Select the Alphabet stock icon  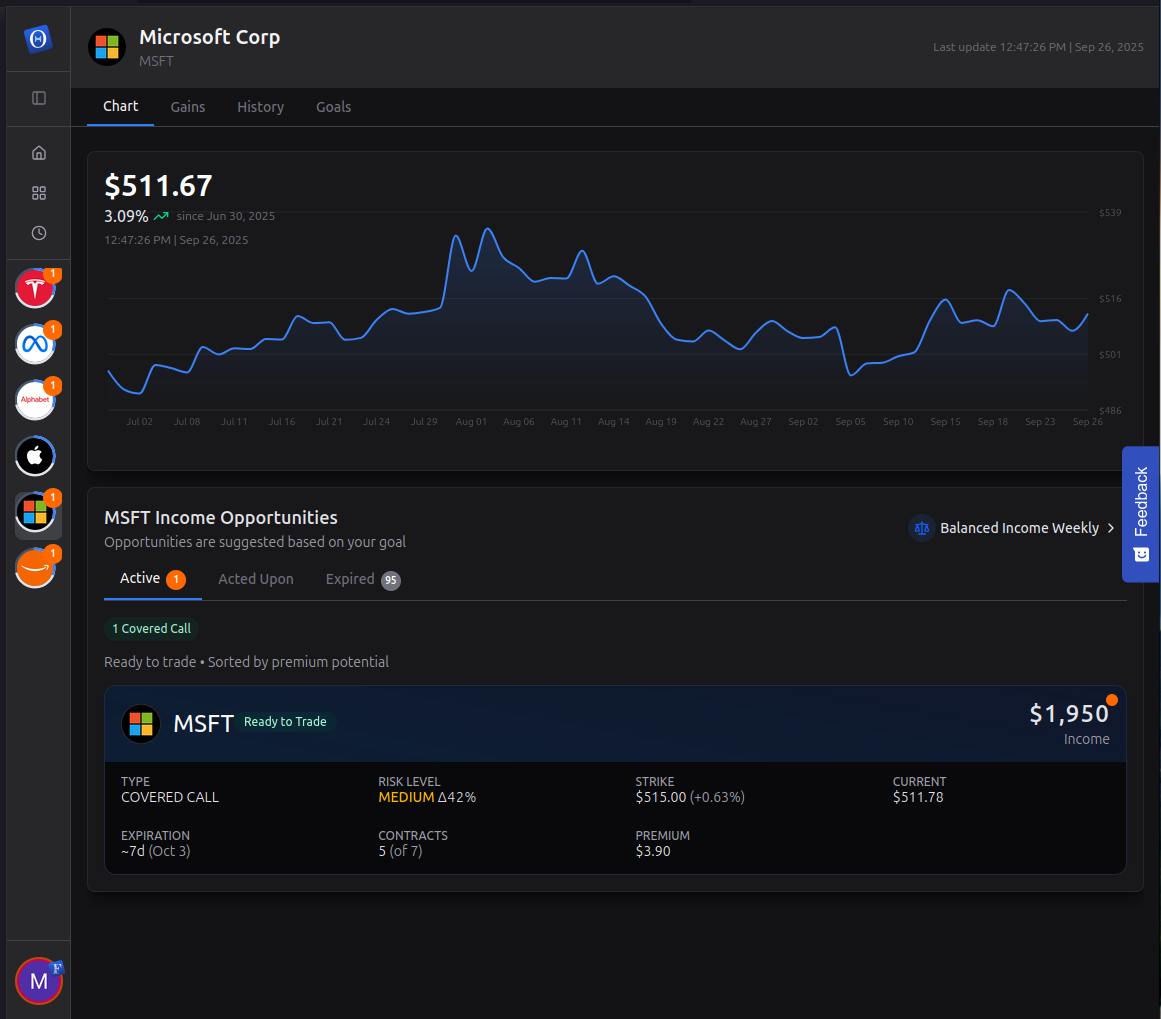click(35, 401)
